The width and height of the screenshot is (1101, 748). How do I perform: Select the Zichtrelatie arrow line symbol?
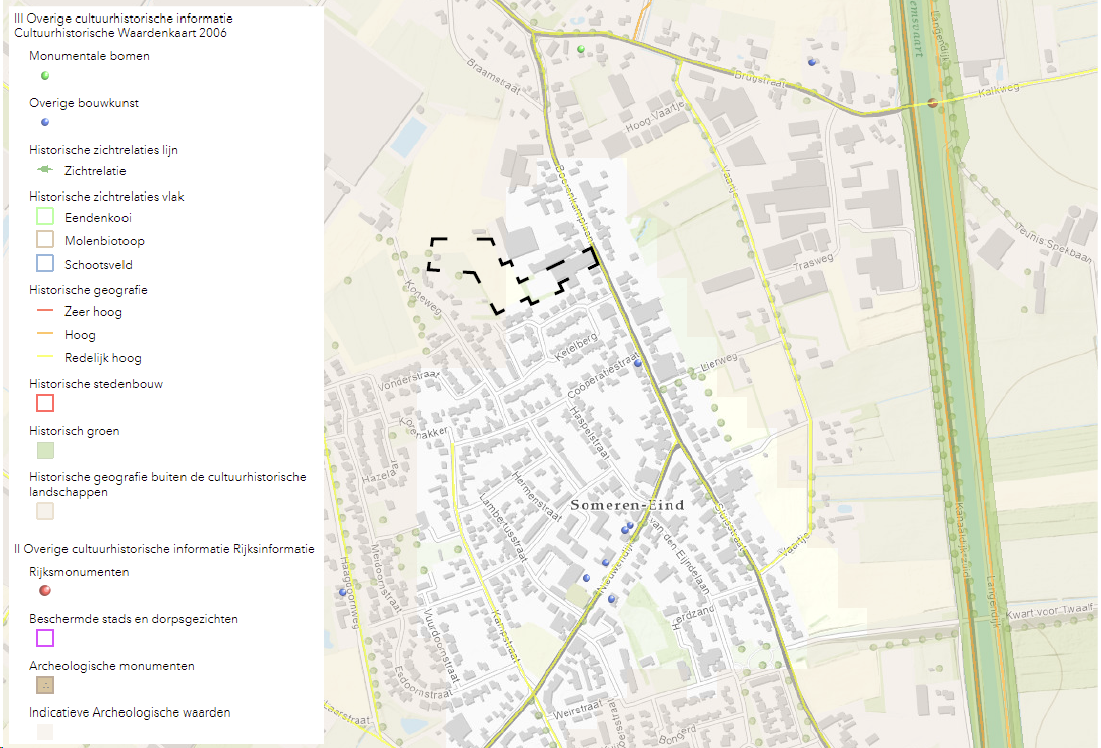point(43,170)
